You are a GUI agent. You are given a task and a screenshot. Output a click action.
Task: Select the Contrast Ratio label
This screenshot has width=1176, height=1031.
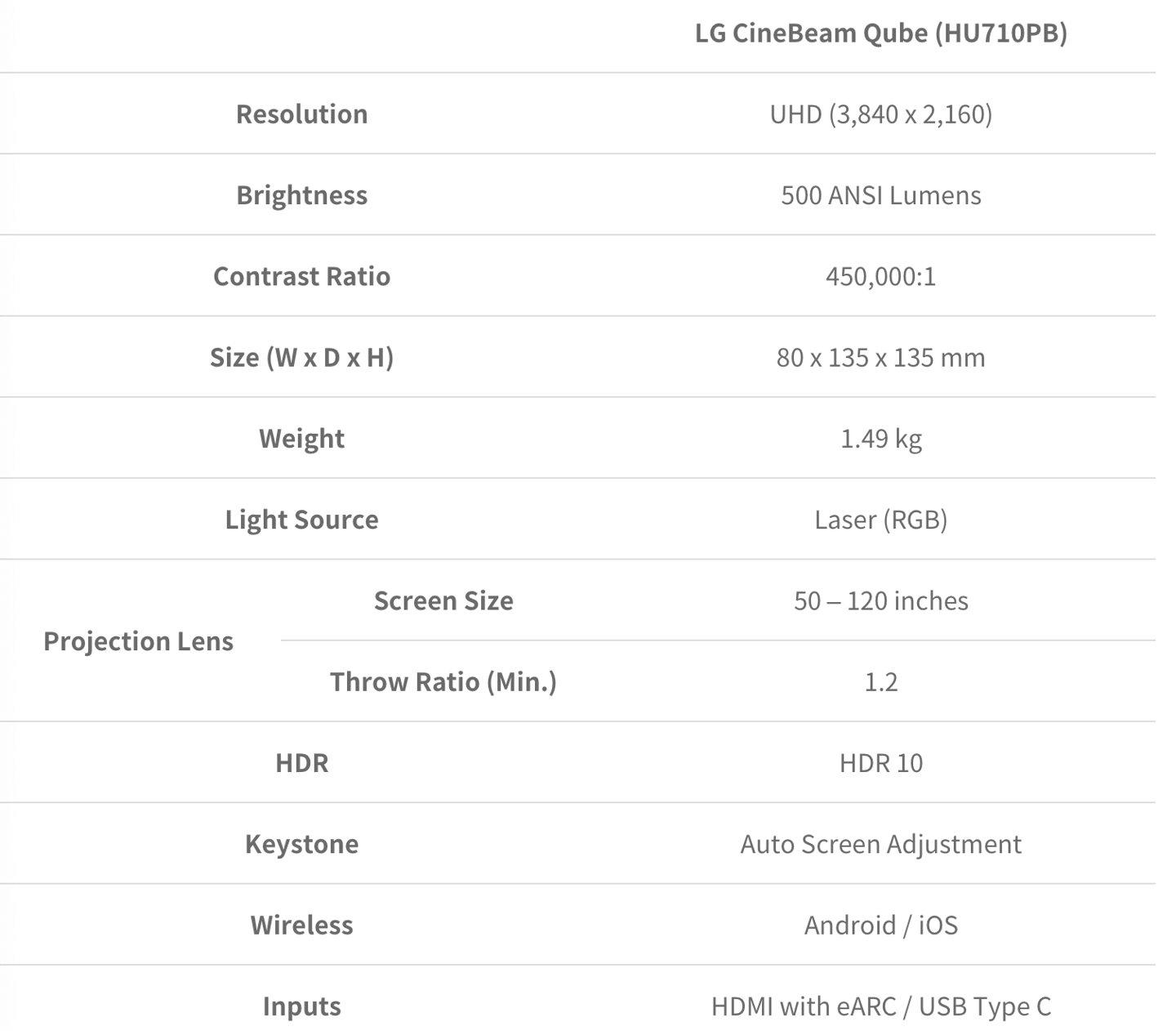click(x=302, y=276)
